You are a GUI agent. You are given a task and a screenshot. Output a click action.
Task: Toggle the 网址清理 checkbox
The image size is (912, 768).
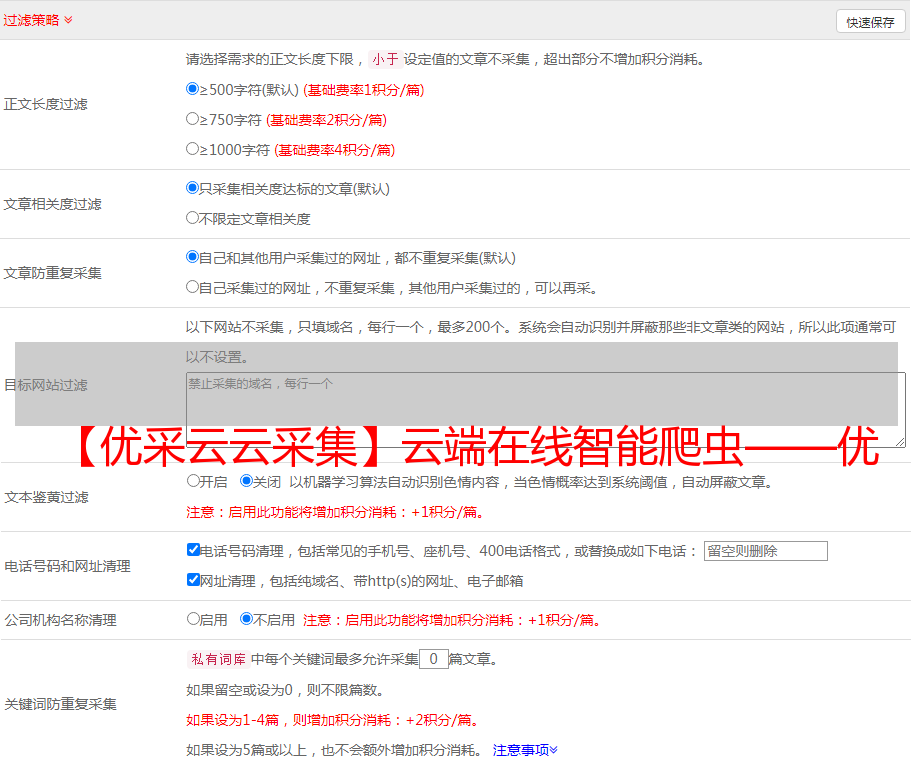click(x=194, y=580)
